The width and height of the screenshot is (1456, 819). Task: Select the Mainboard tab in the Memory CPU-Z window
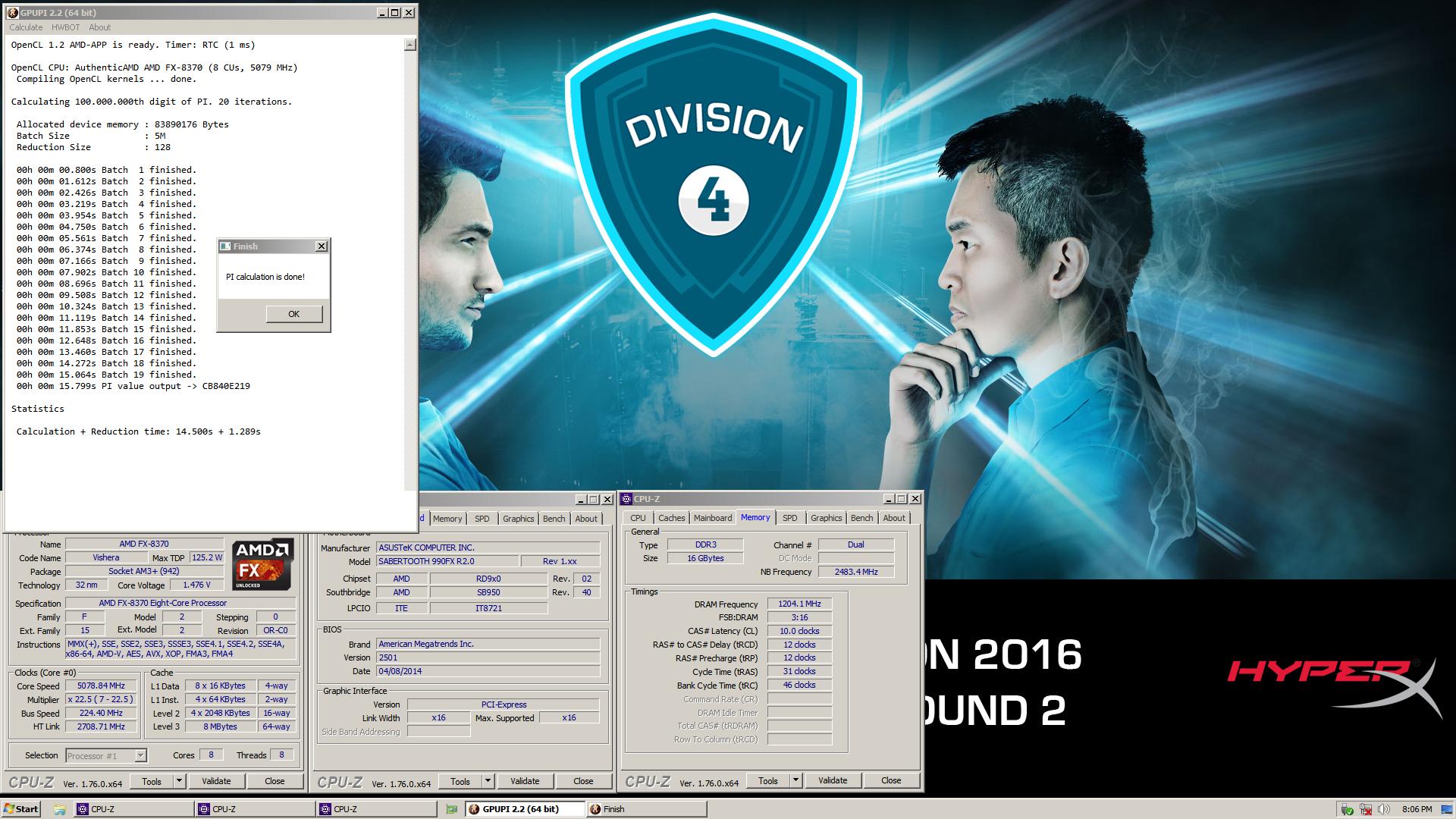pyautogui.click(x=713, y=518)
